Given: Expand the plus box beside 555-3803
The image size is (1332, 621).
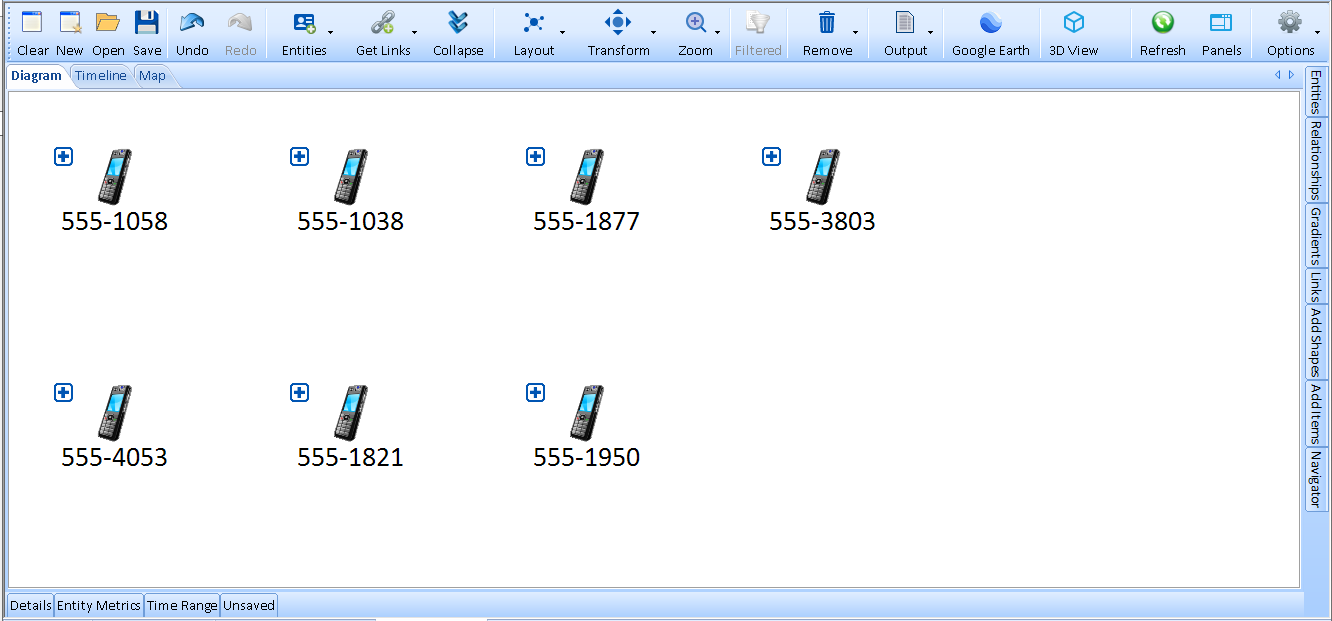Looking at the screenshot, I should point(771,156).
